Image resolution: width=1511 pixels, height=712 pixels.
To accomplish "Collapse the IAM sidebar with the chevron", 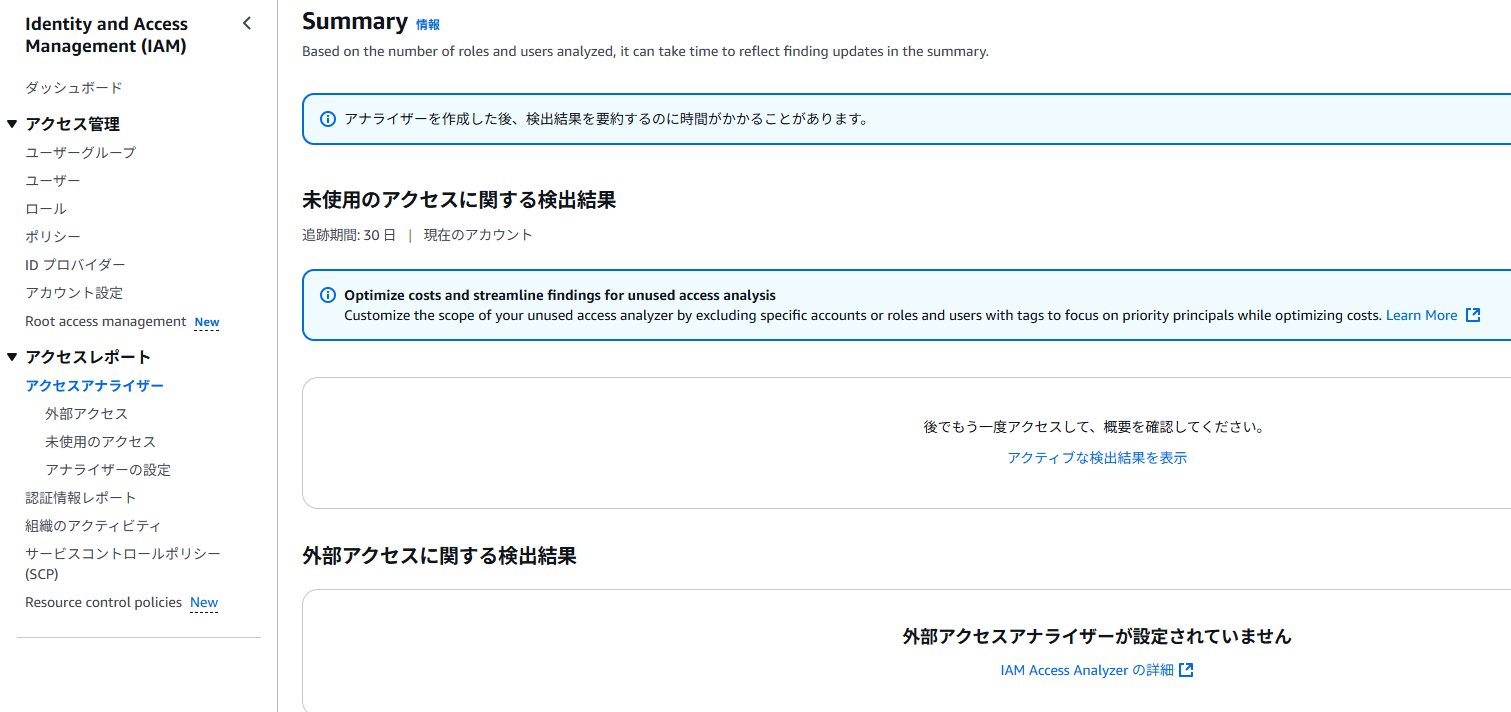I will (247, 24).
